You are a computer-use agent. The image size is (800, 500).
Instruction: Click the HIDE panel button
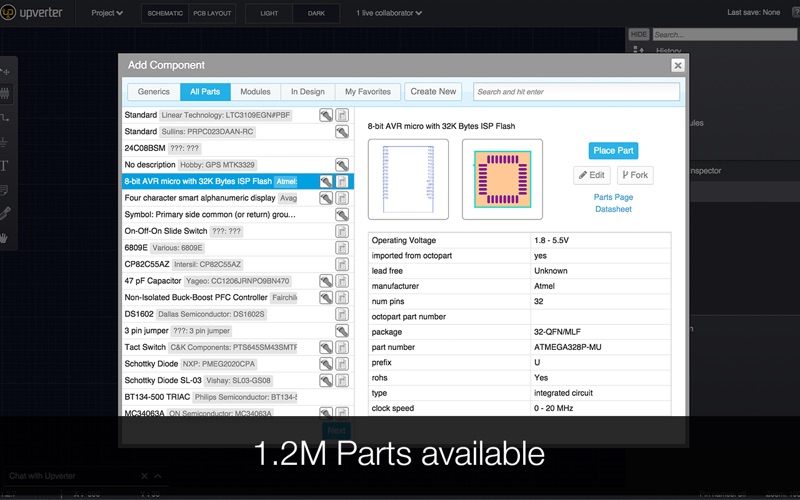[638, 34]
